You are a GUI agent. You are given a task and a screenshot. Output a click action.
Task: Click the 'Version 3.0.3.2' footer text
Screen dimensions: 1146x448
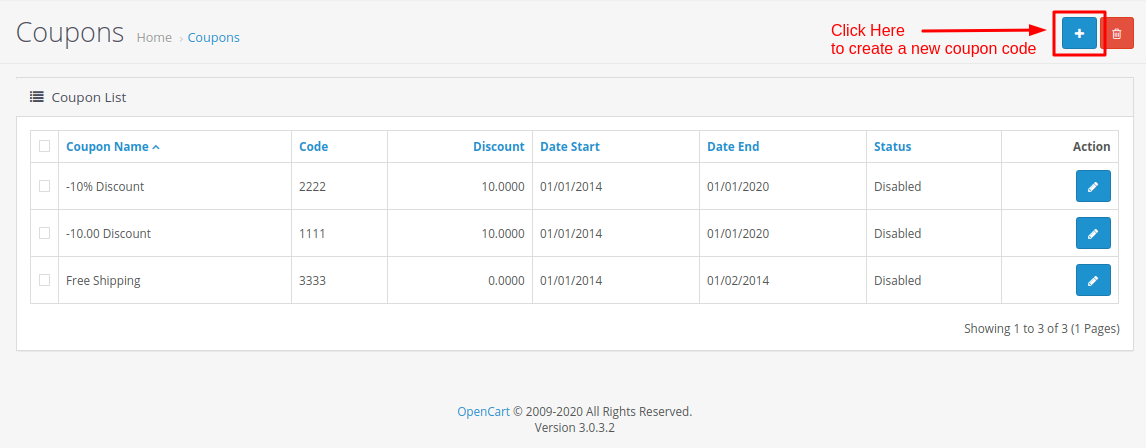574,428
